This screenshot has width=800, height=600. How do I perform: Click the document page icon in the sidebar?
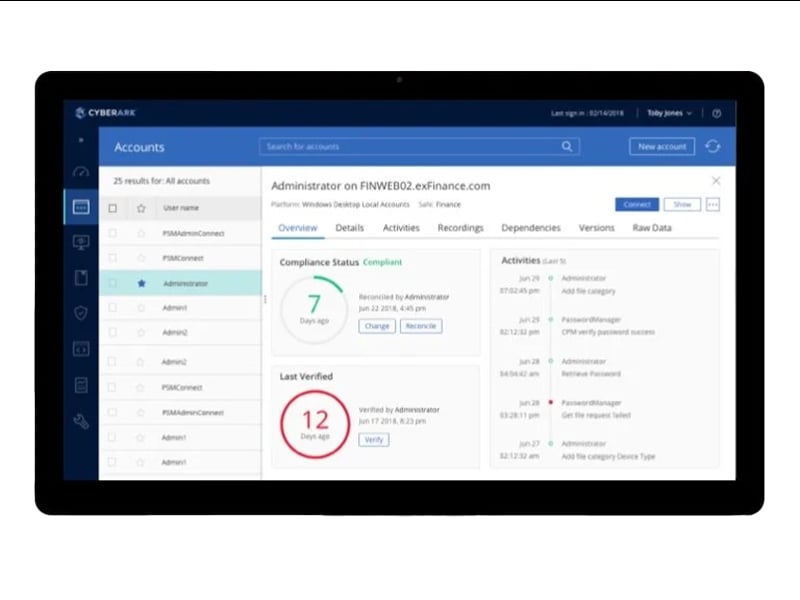coord(81,278)
